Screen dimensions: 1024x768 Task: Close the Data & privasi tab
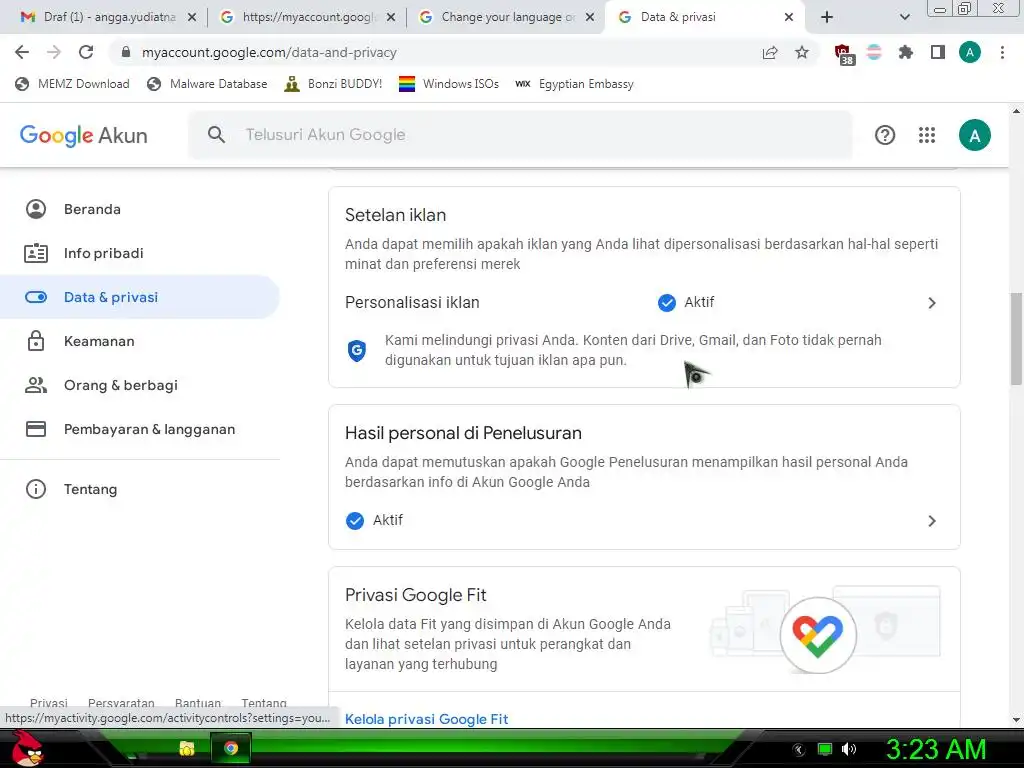[x=789, y=17]
